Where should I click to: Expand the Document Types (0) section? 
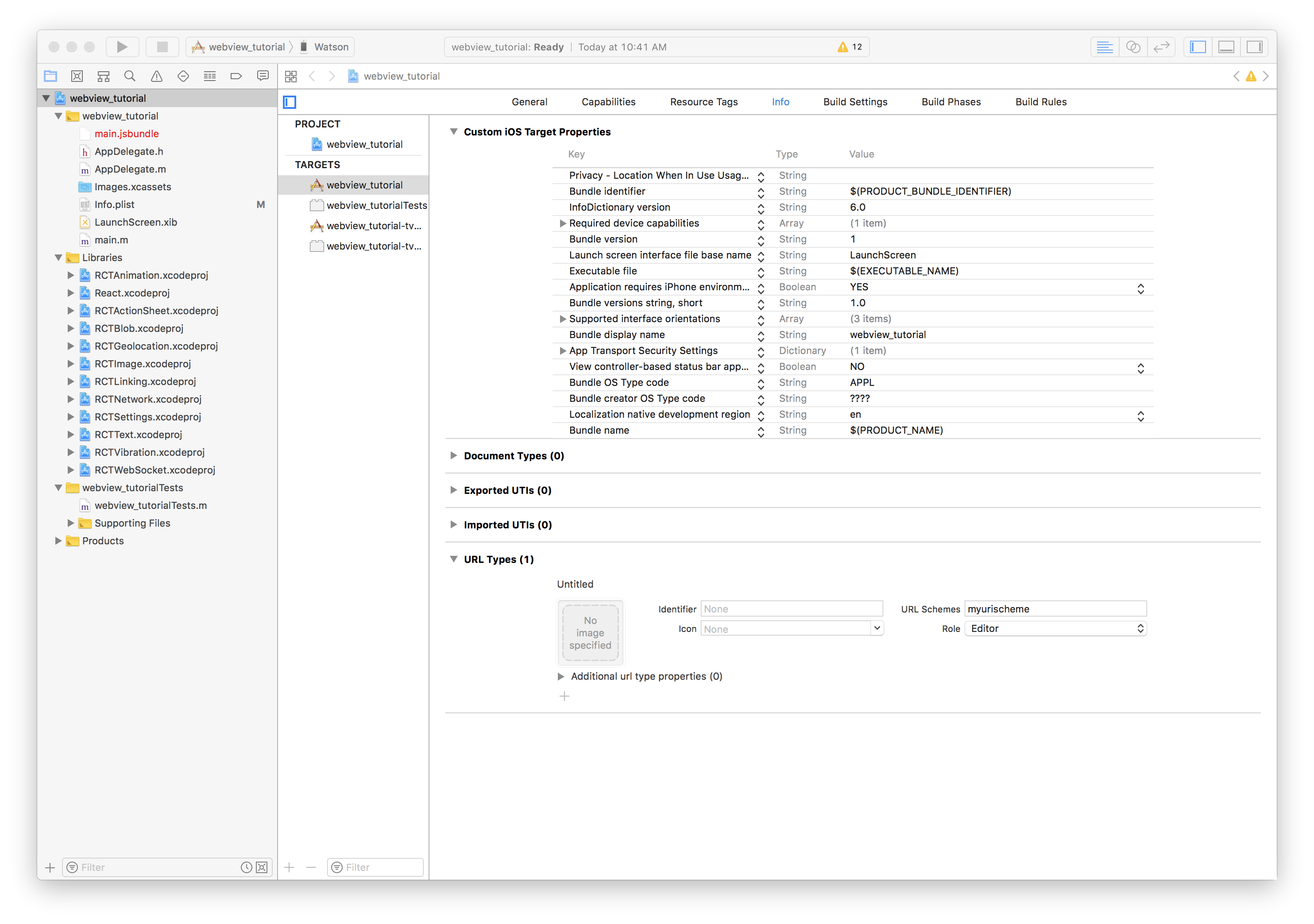[x=453, y=455]
